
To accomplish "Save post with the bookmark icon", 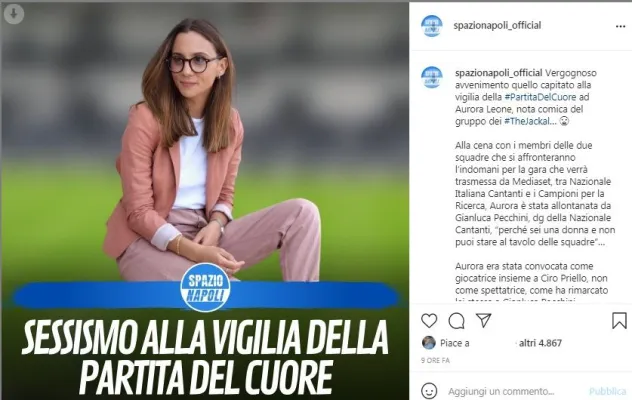I will (x=619, y=321).
